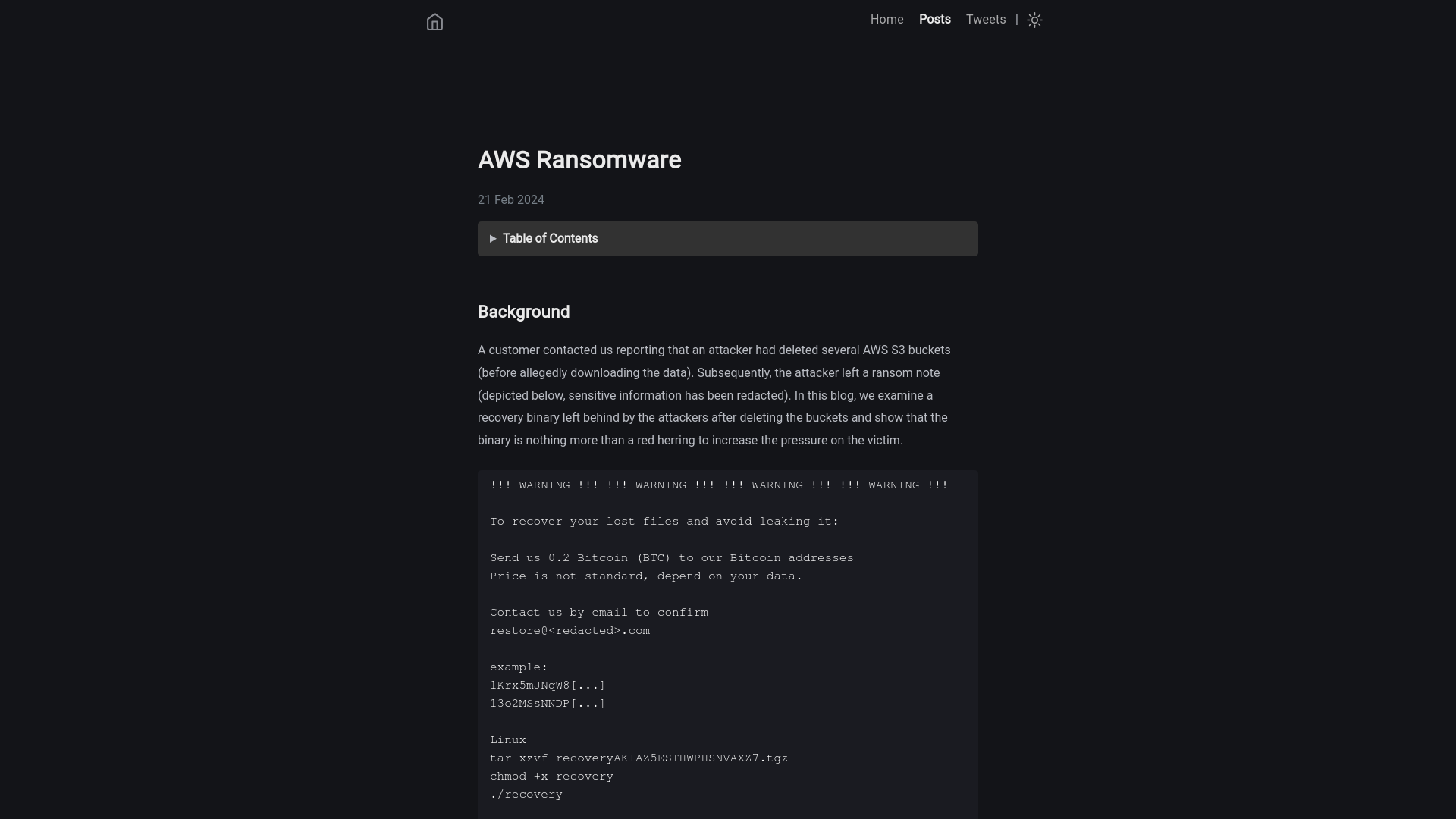Select the date 21 Feb 2024
Screen dimensions: 1456x819
(x=511, y=200)
